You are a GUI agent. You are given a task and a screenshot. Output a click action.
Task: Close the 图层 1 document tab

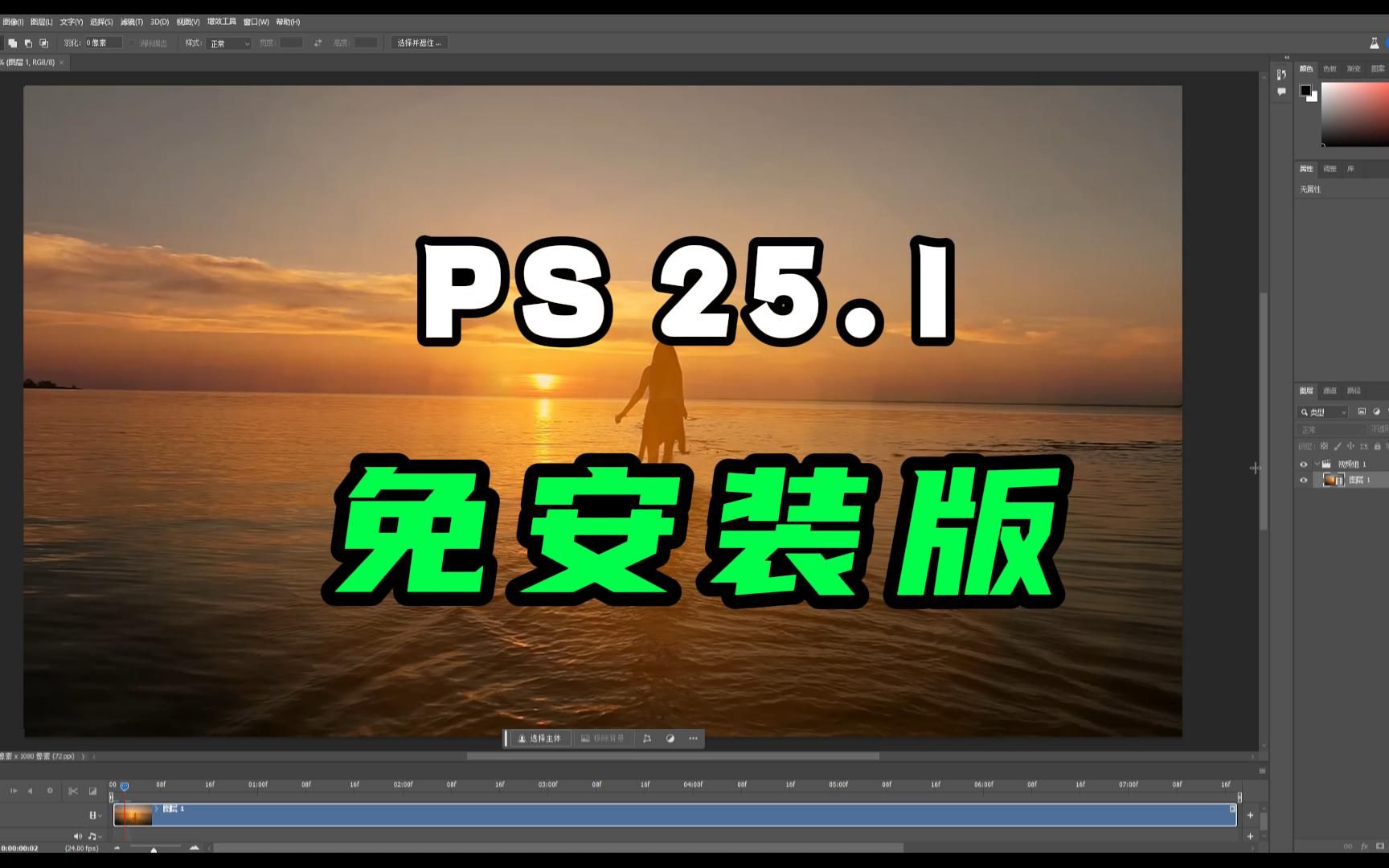[x=61, y=62]
